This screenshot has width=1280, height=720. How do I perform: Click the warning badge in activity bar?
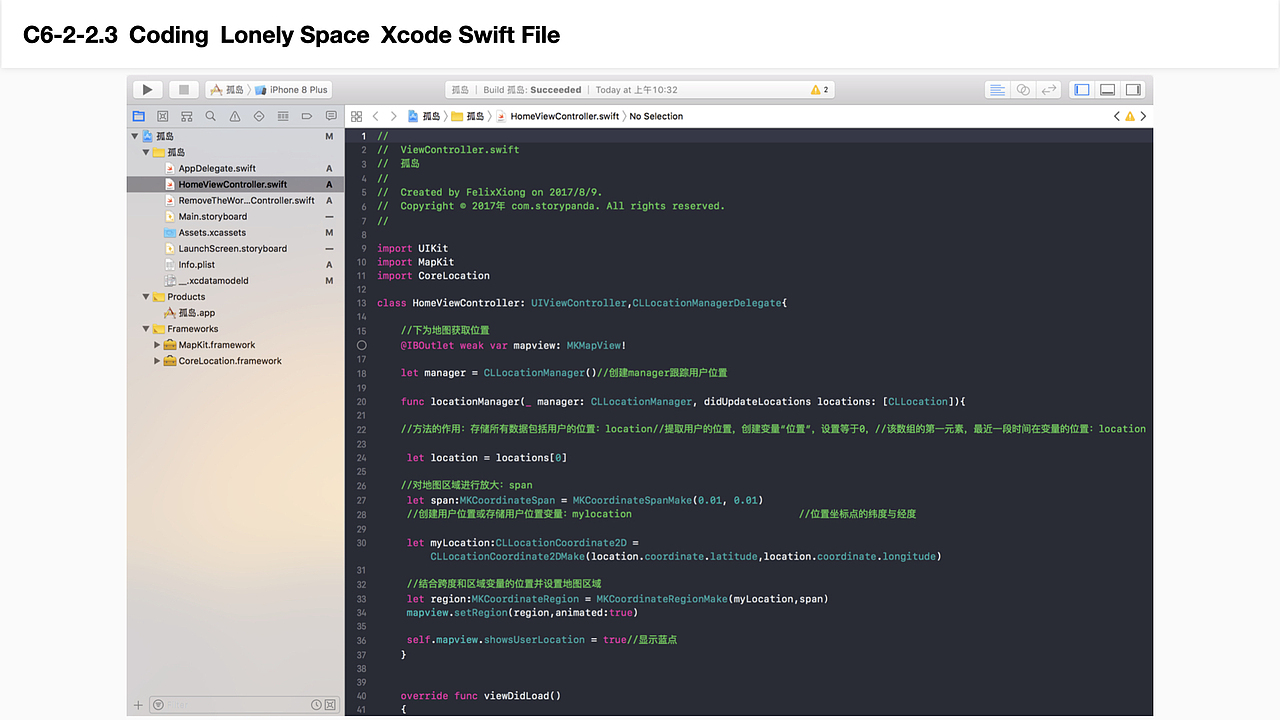coord(820,89)
